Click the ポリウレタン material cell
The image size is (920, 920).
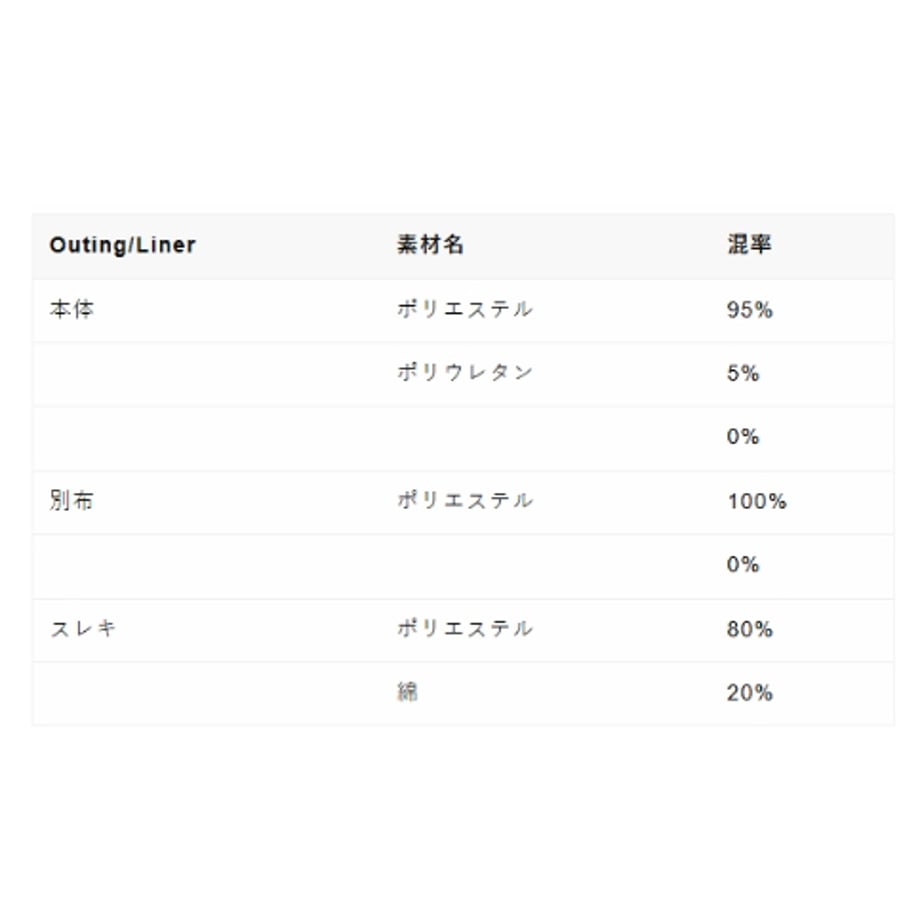coord(465,373)
